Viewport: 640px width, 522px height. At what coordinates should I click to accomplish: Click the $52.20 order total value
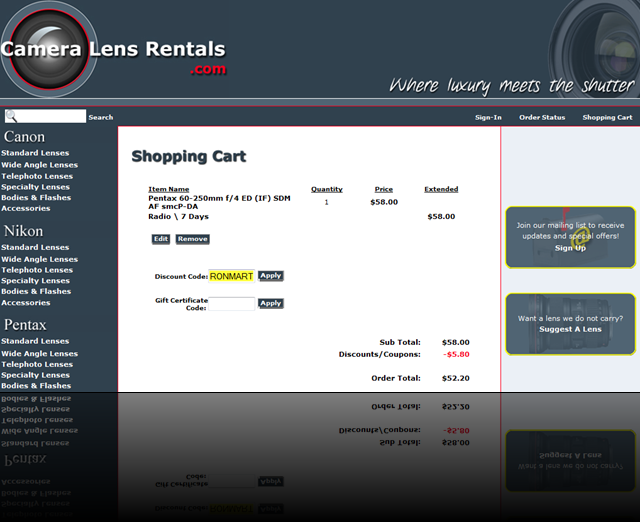[456, 378]
